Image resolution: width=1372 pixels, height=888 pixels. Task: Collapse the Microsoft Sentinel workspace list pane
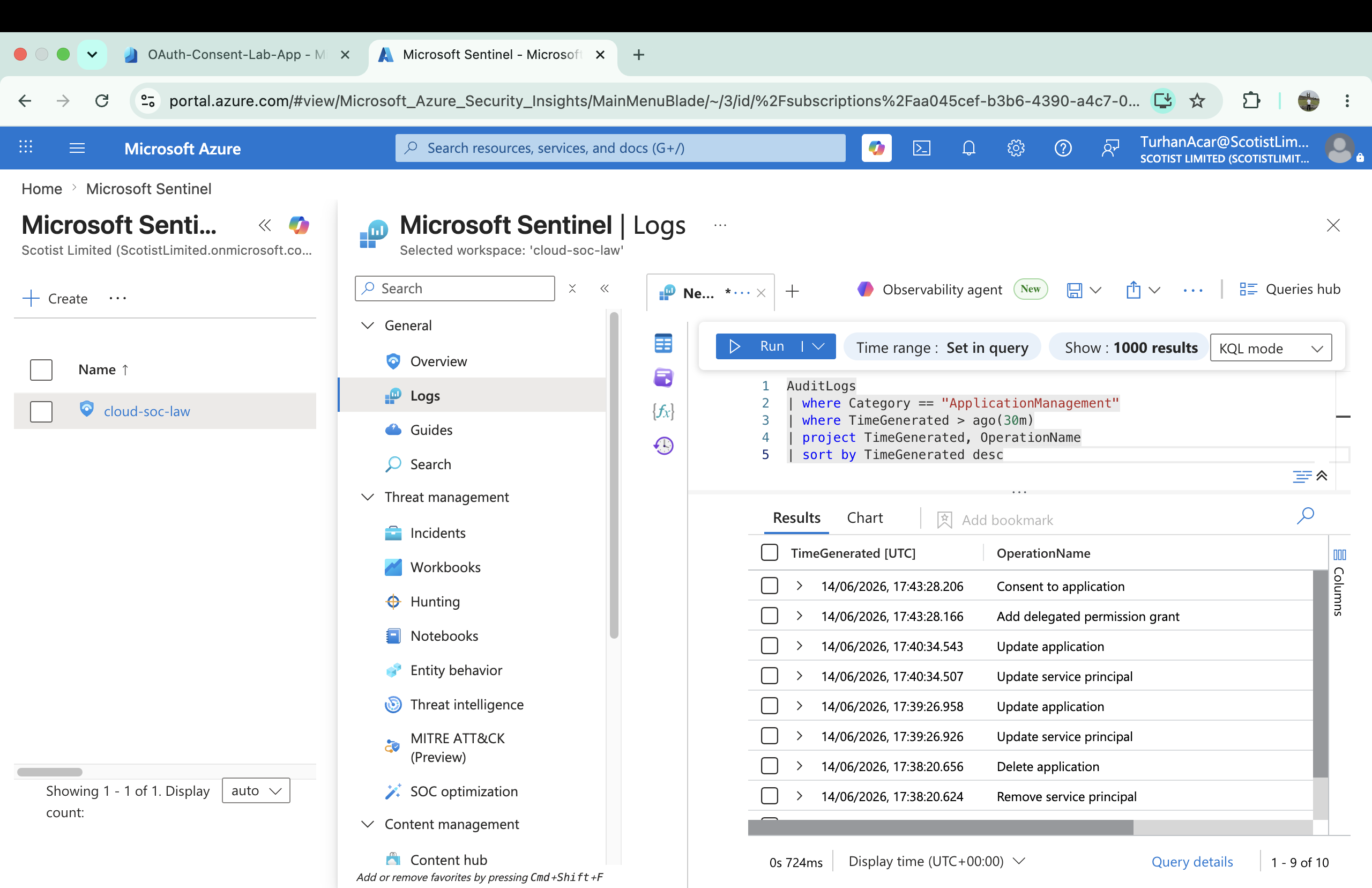(x=265, y=225)
